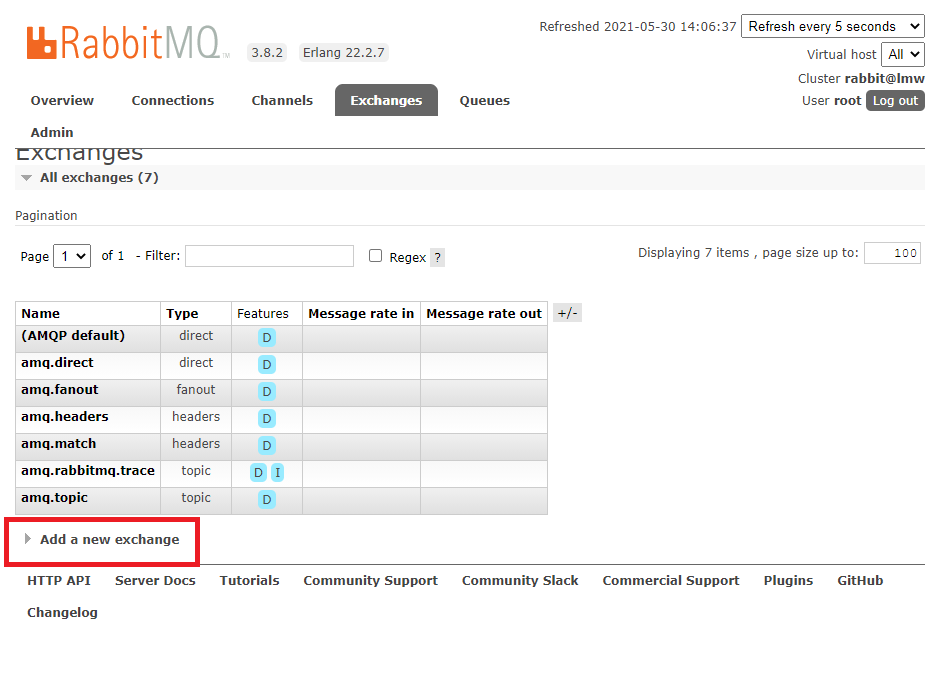The image size is (949, 691).
Task: Open the amq.rabbitmq.trace exchange
Action: (88, 471)
